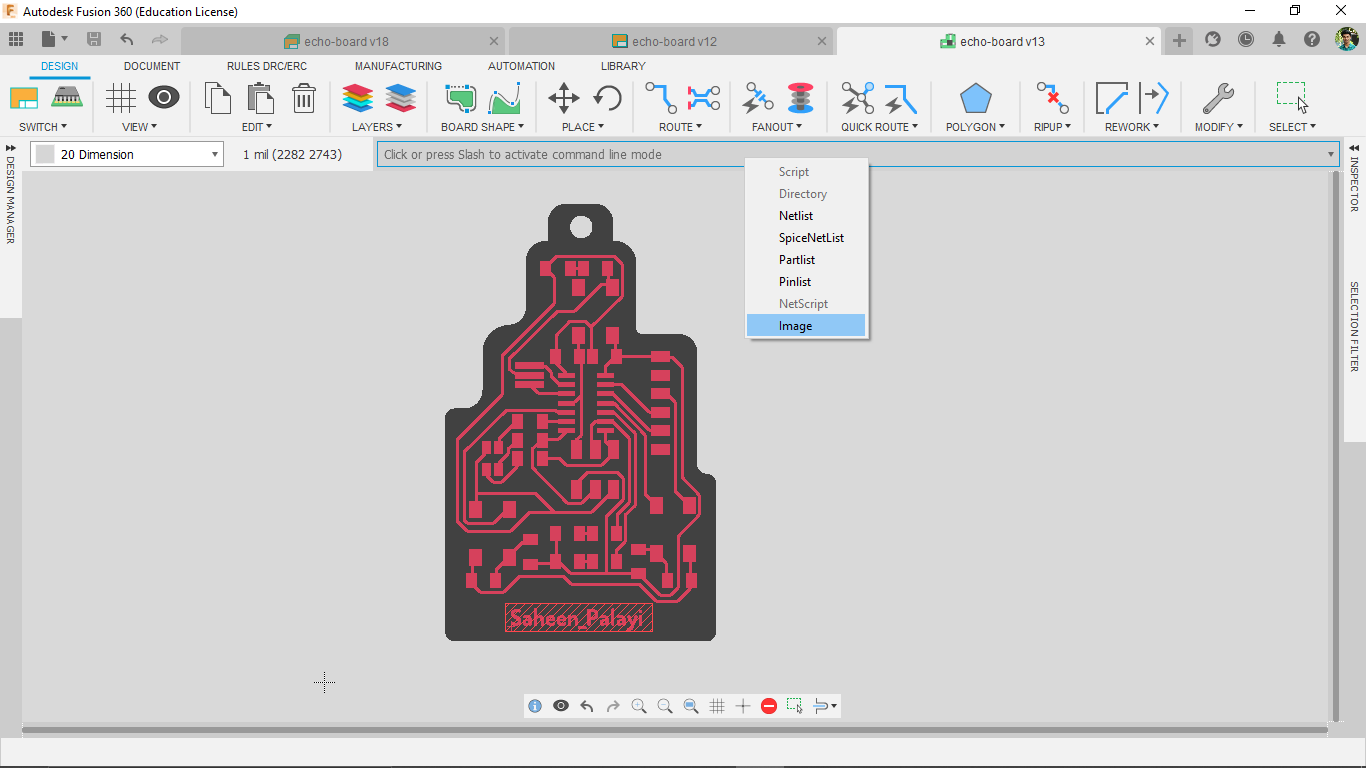Open the MANUFACTURING ribbon tab

pos(398,66)
